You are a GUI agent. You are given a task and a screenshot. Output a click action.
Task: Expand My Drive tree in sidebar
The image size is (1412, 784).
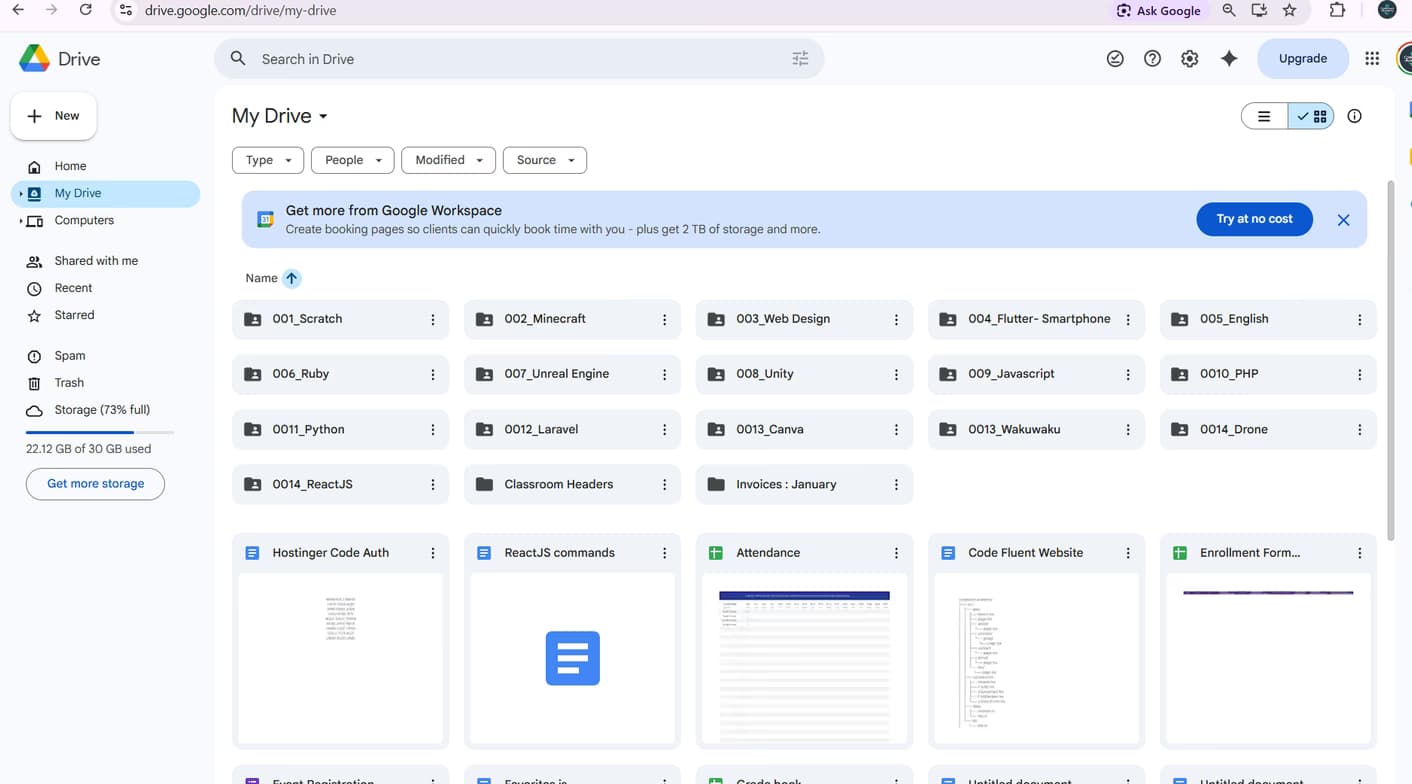(x=21, y=194)
